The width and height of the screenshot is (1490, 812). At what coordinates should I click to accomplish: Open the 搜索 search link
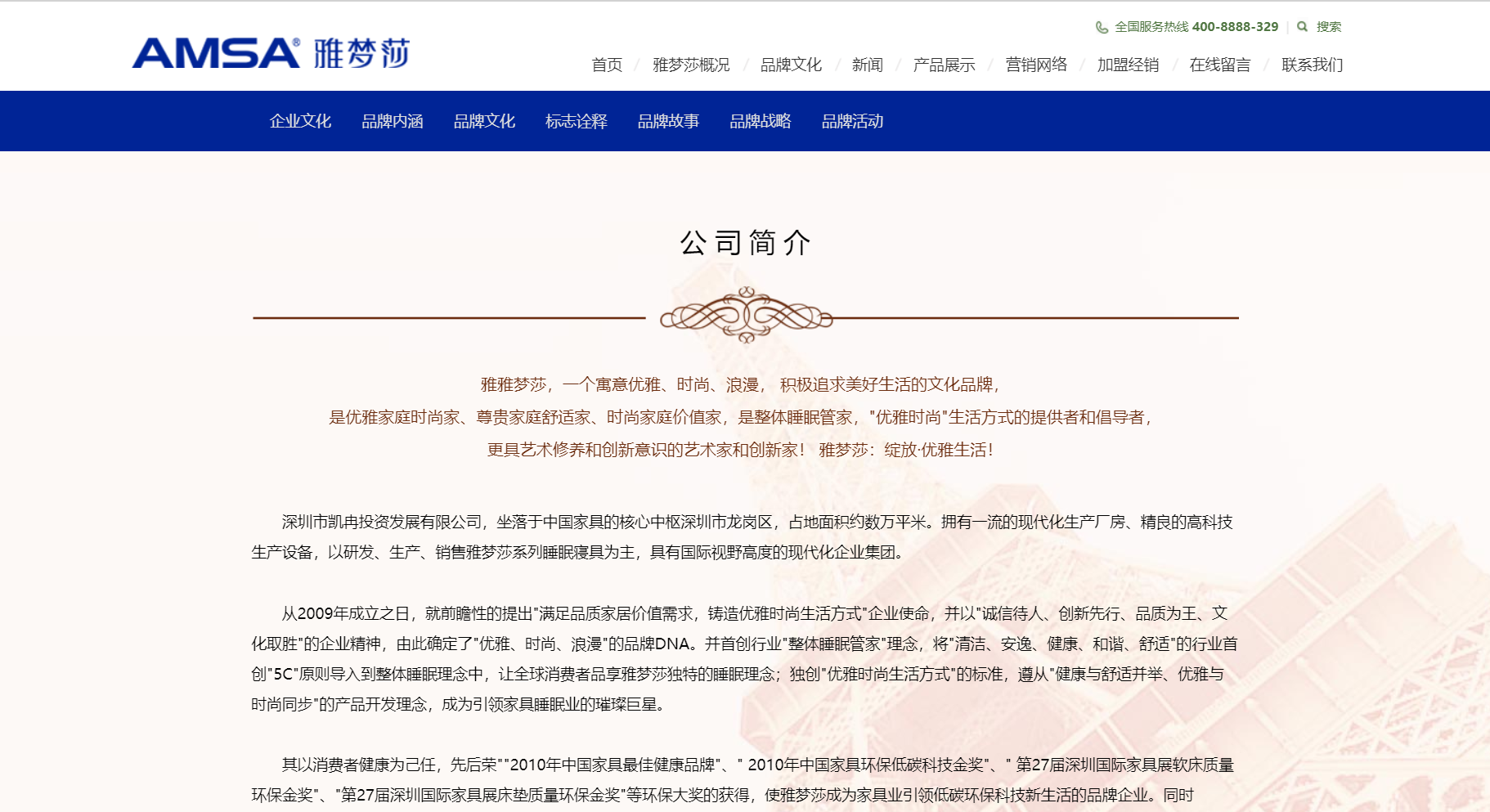1328,27
